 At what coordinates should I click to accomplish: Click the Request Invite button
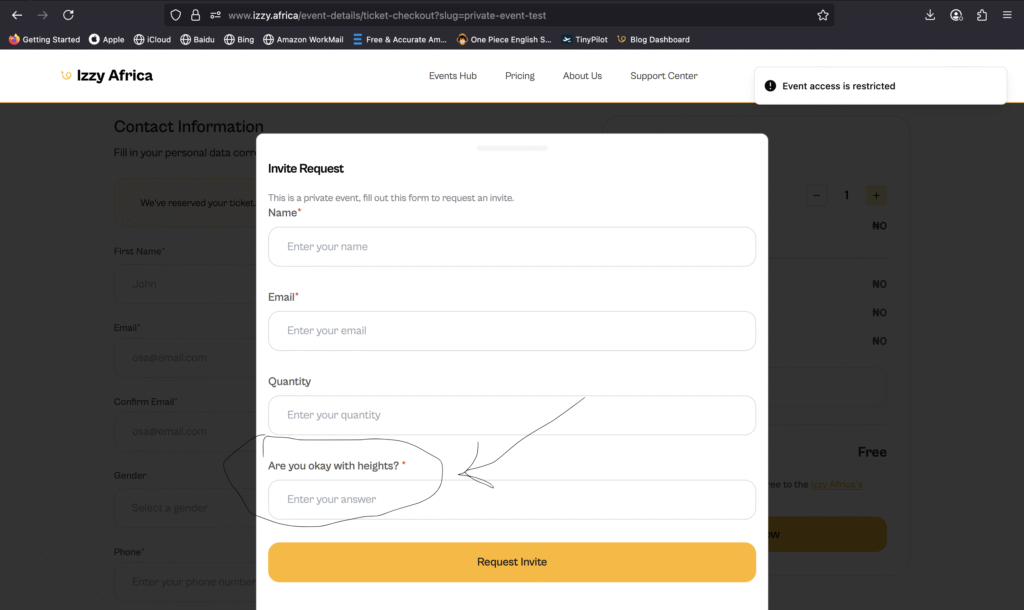(512, 562)
